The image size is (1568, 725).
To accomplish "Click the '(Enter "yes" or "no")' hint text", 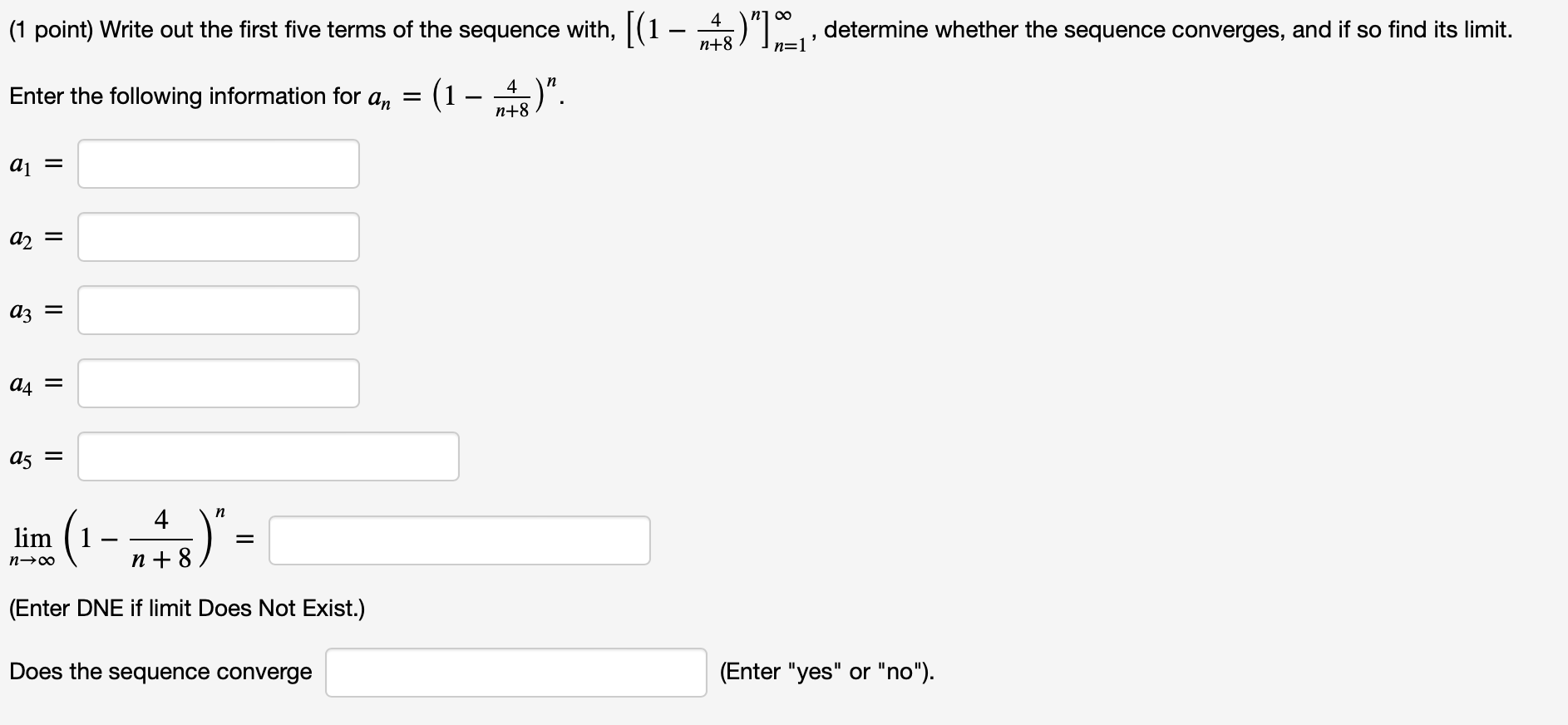I will tap(827, 672).
